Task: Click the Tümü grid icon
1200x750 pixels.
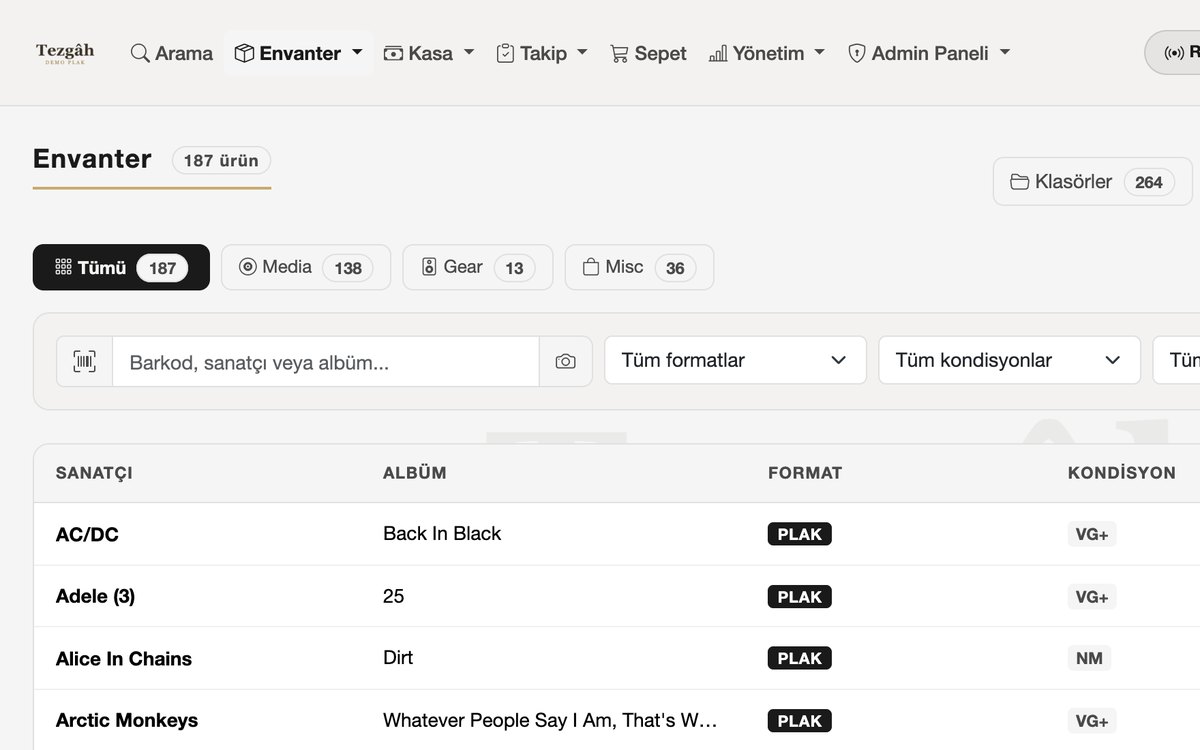Action: tap(63, 267)
